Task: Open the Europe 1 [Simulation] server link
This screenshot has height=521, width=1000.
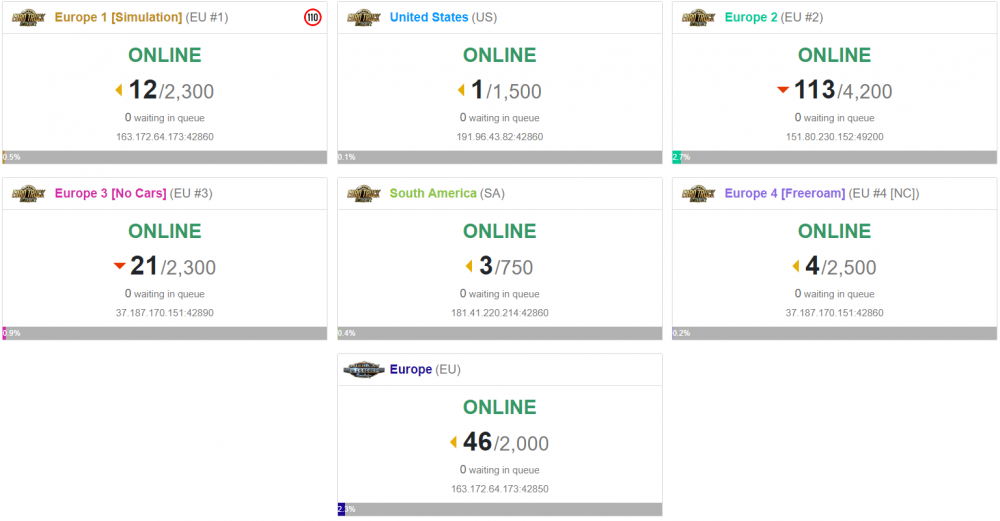Action: (118, 18)
